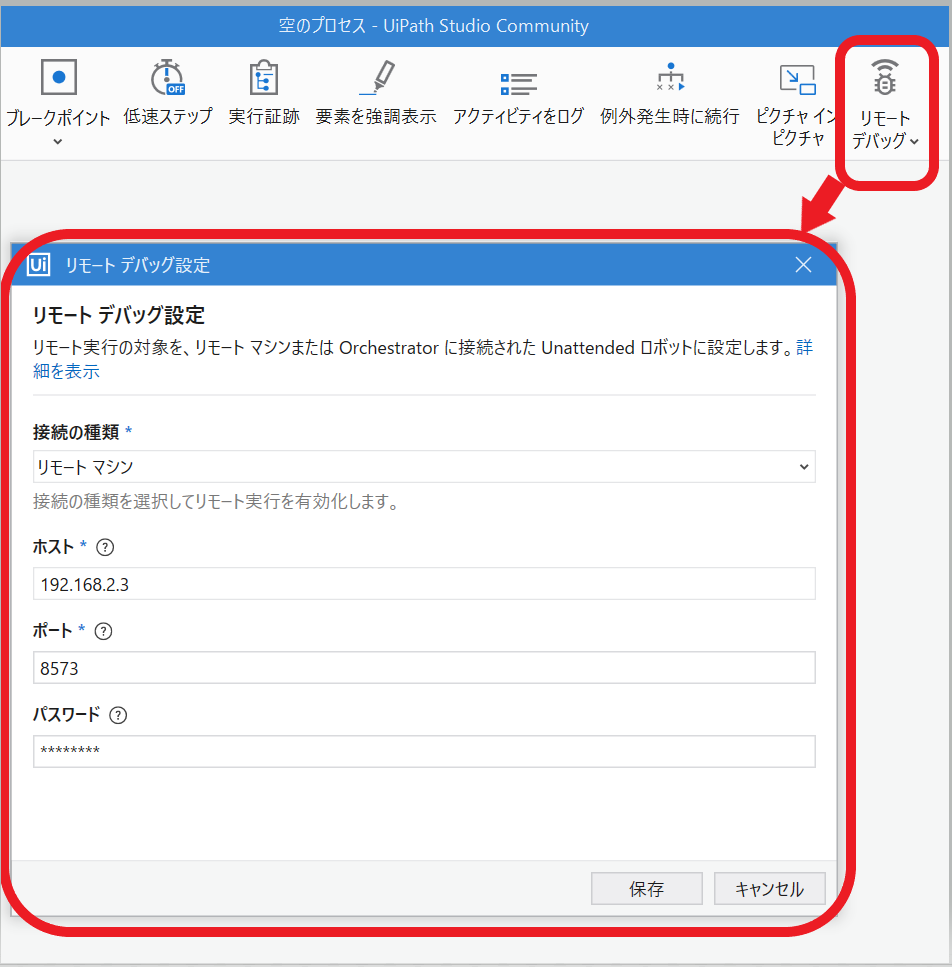Click the リモート デバッグ設定 heading text
This screenshot has height=967, width=952.
118,315
